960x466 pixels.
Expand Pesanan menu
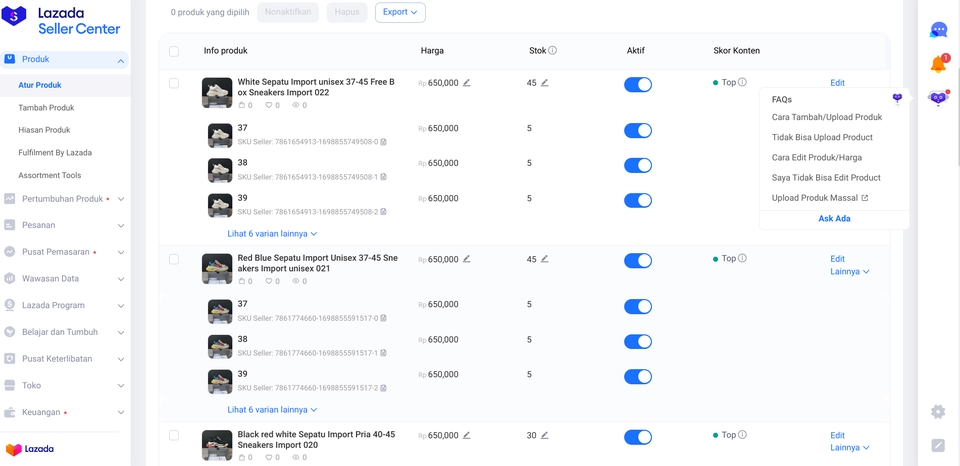(121, 225)
